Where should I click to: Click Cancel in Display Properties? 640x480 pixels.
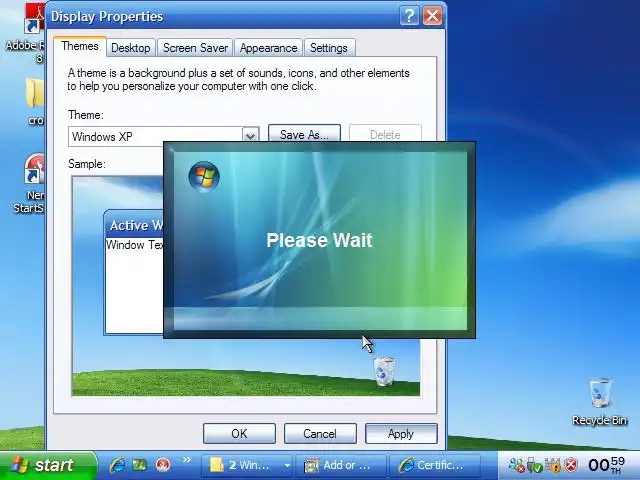[320, 433]
